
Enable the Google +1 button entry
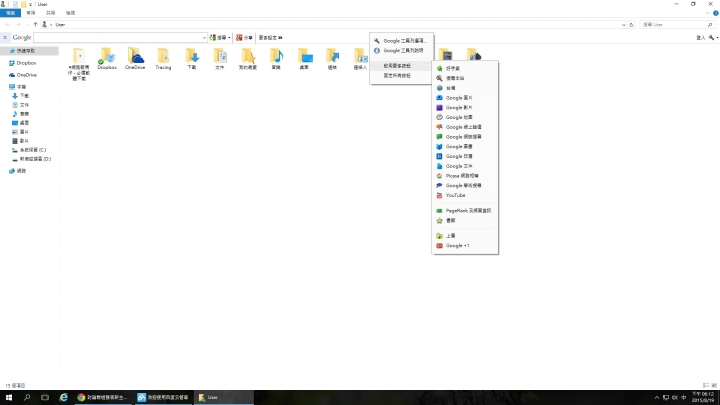pyautogui.click(x=465, y=246)
